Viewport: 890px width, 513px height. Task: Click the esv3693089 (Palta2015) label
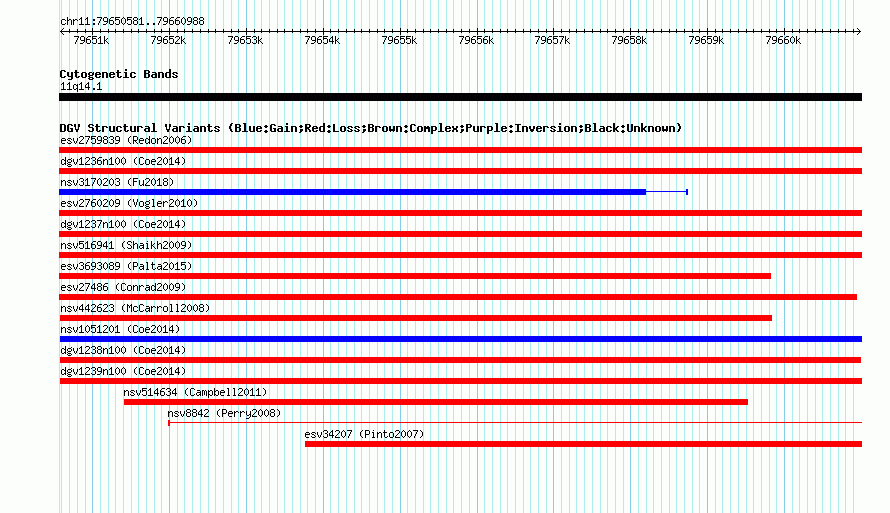click(126, 266)
